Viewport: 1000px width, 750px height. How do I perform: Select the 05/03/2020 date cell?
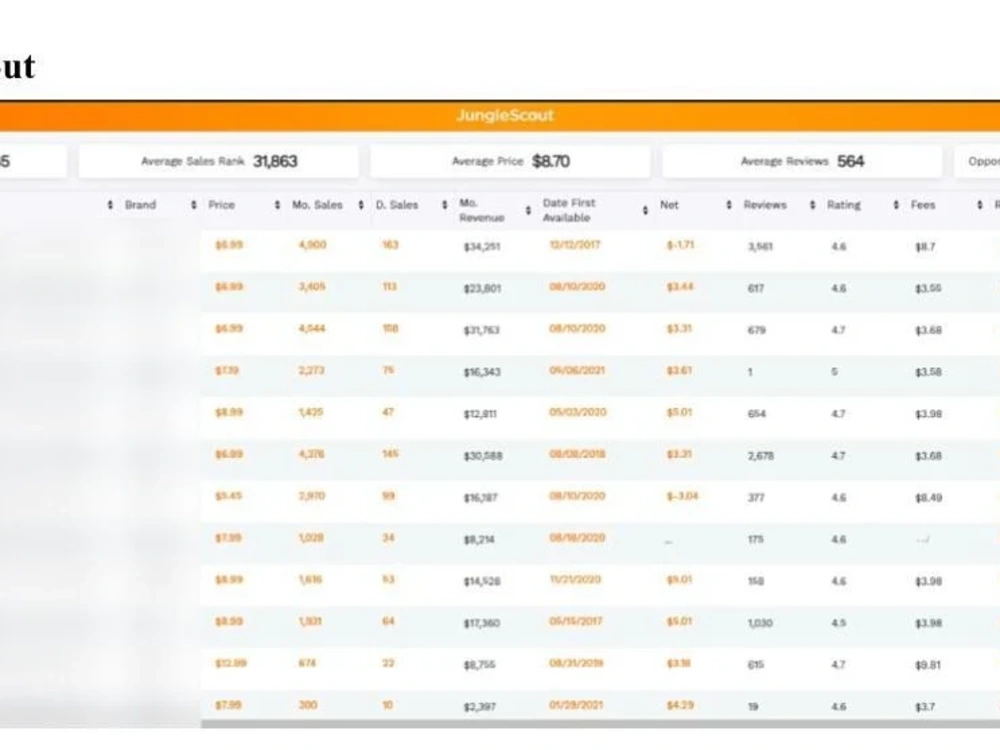[577, 412]
